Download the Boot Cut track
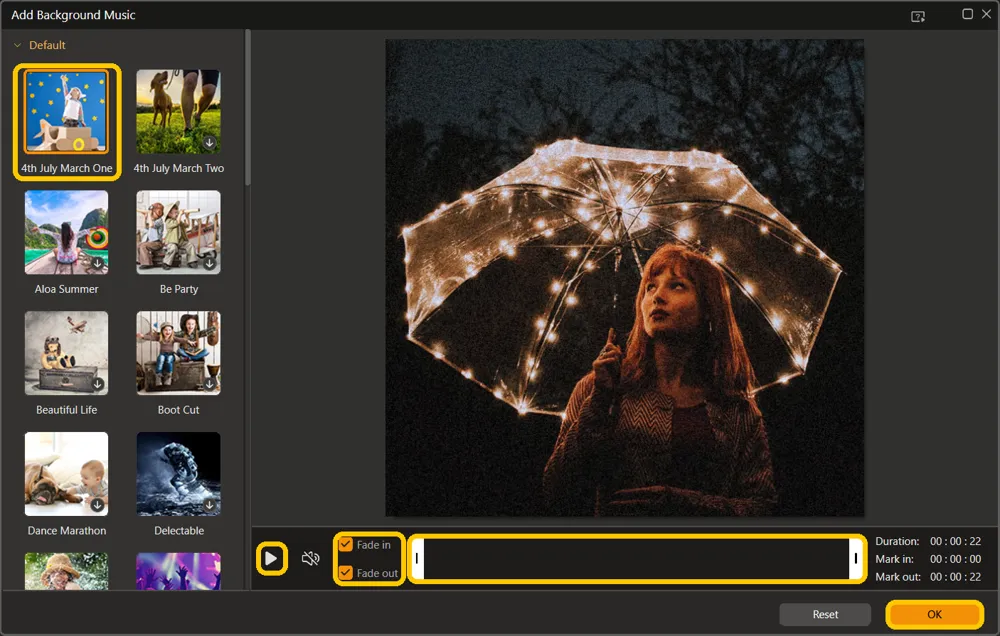 click(209, 384)
